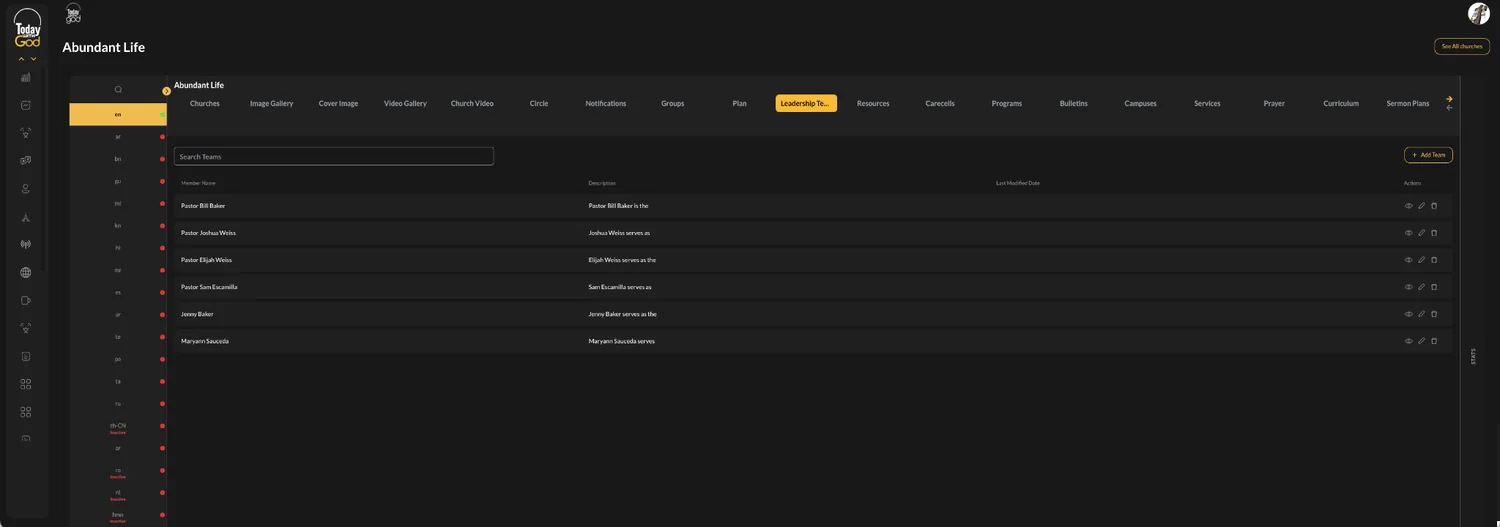The height and width of the screenshot is (527, 1500).
Task: Click See All churches button
Action: (x=1462, y=46)
